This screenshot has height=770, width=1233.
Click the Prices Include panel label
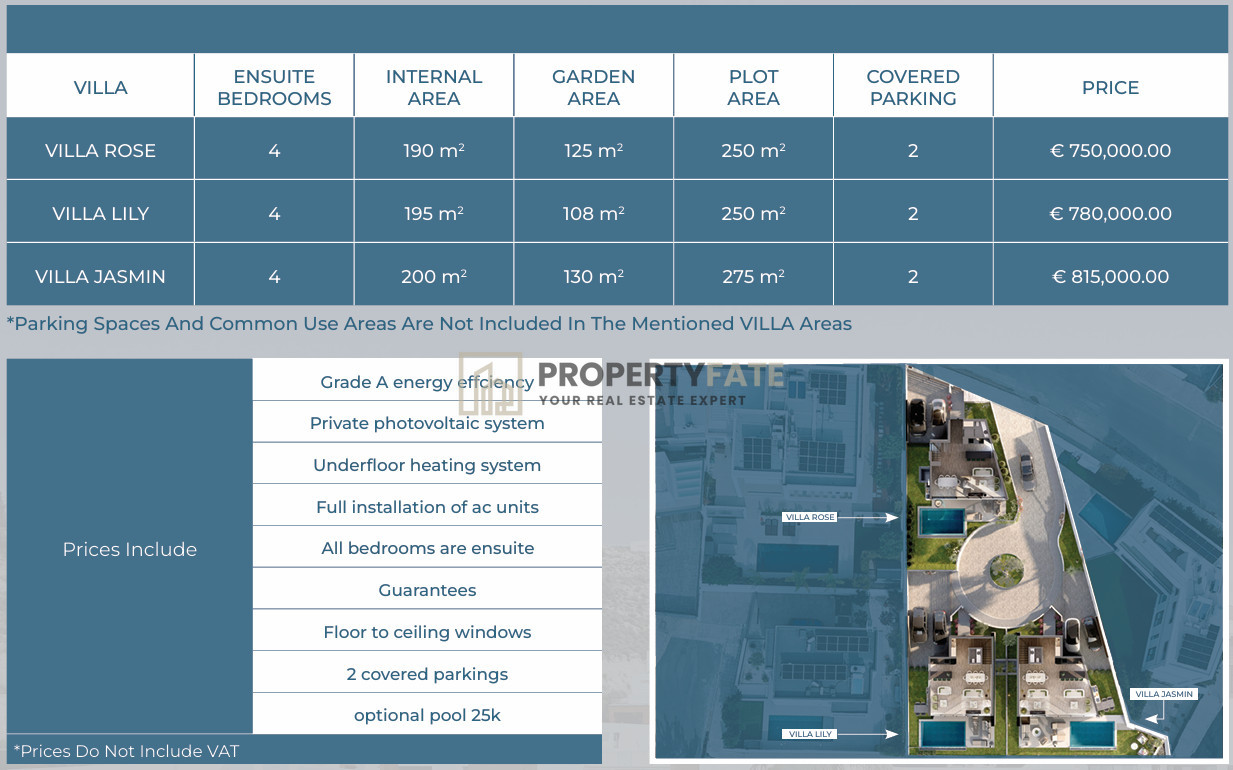click(129, 549)
